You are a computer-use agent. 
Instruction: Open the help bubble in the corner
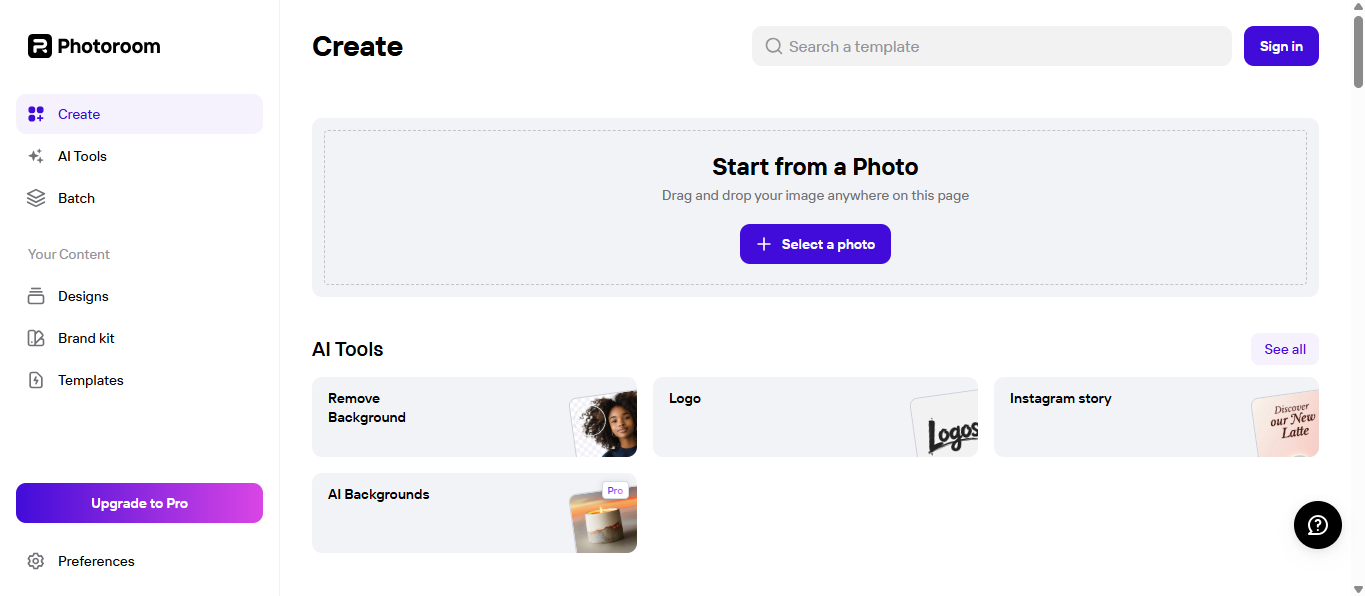pos(1317,525)
